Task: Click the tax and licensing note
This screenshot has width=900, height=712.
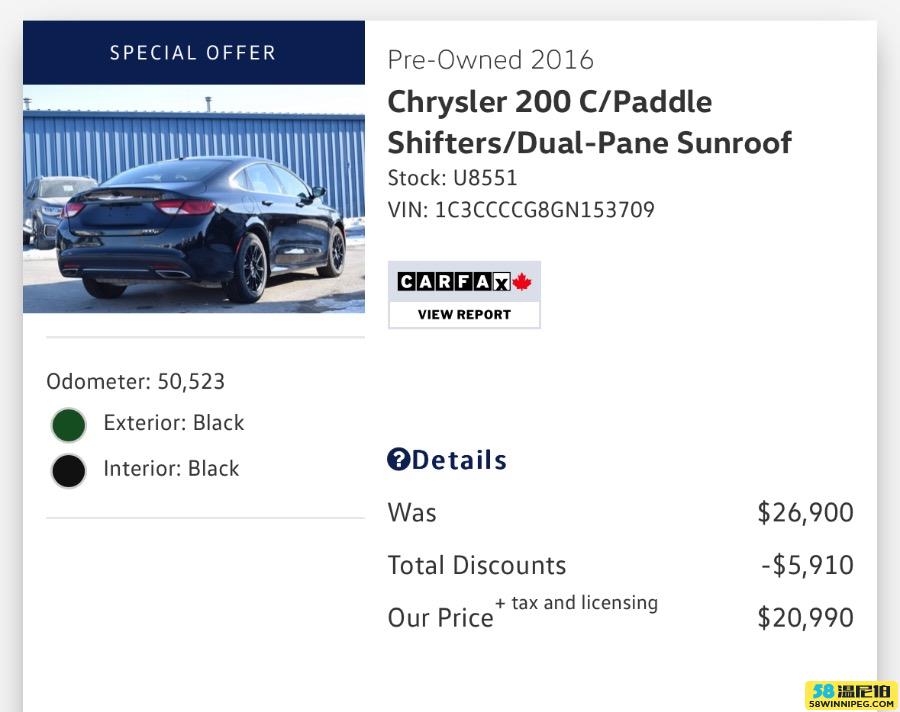Action: coord(577,603)
